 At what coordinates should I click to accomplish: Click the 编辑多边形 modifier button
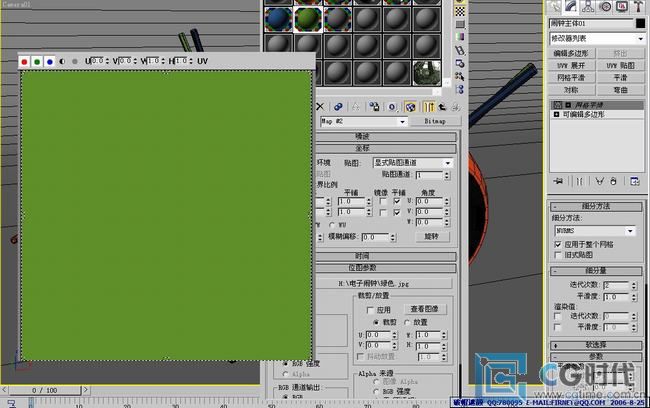[x=571, y=53]
